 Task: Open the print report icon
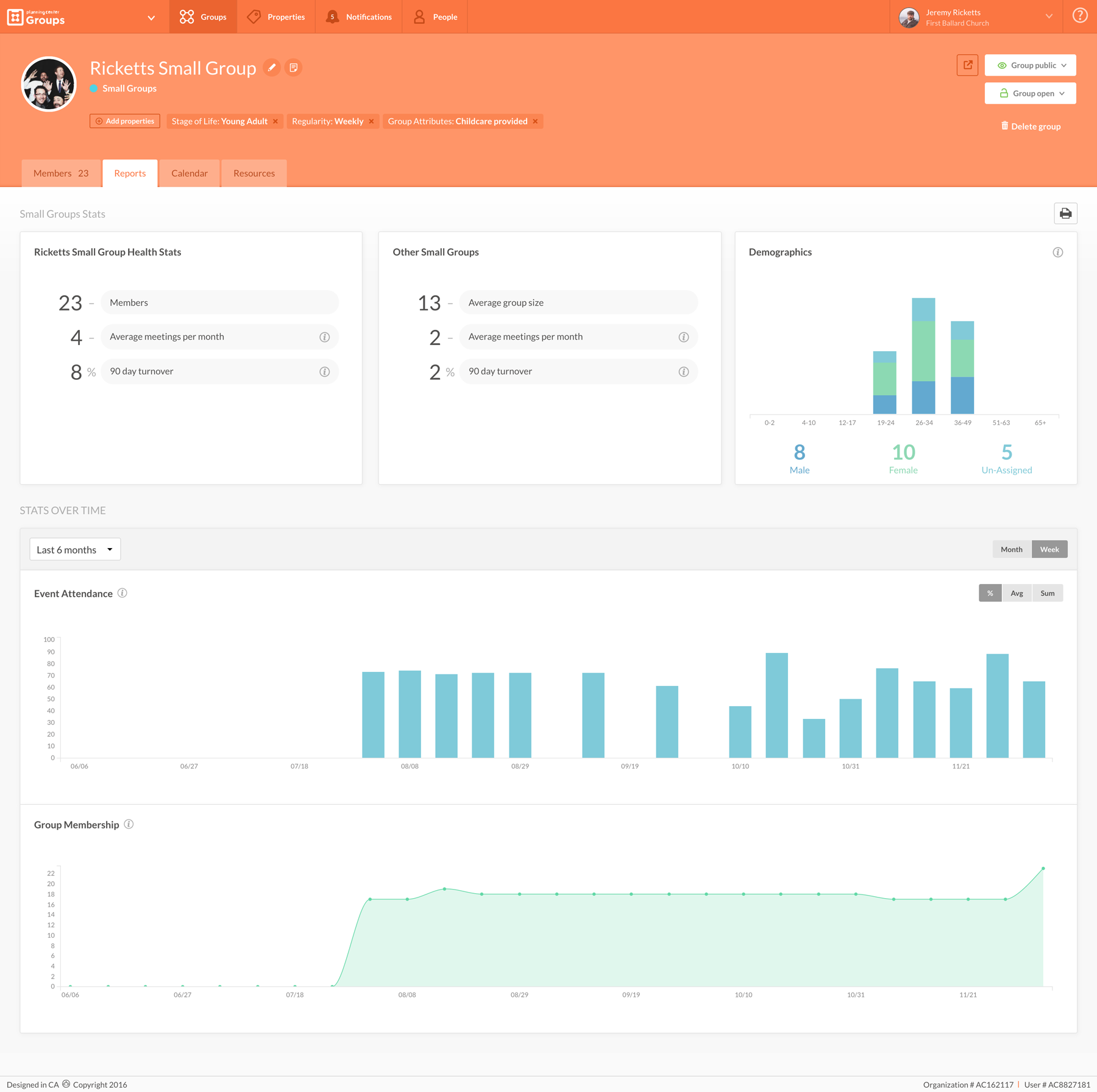[x=1065, y=213]
